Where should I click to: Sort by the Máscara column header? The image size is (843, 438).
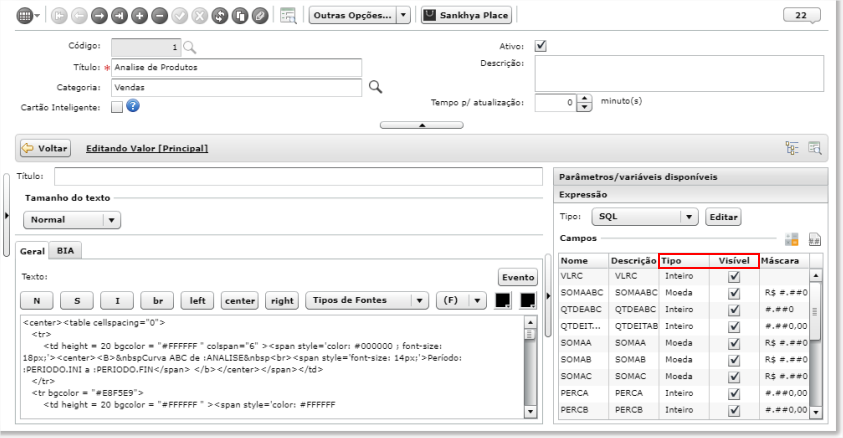click(784, 261)
